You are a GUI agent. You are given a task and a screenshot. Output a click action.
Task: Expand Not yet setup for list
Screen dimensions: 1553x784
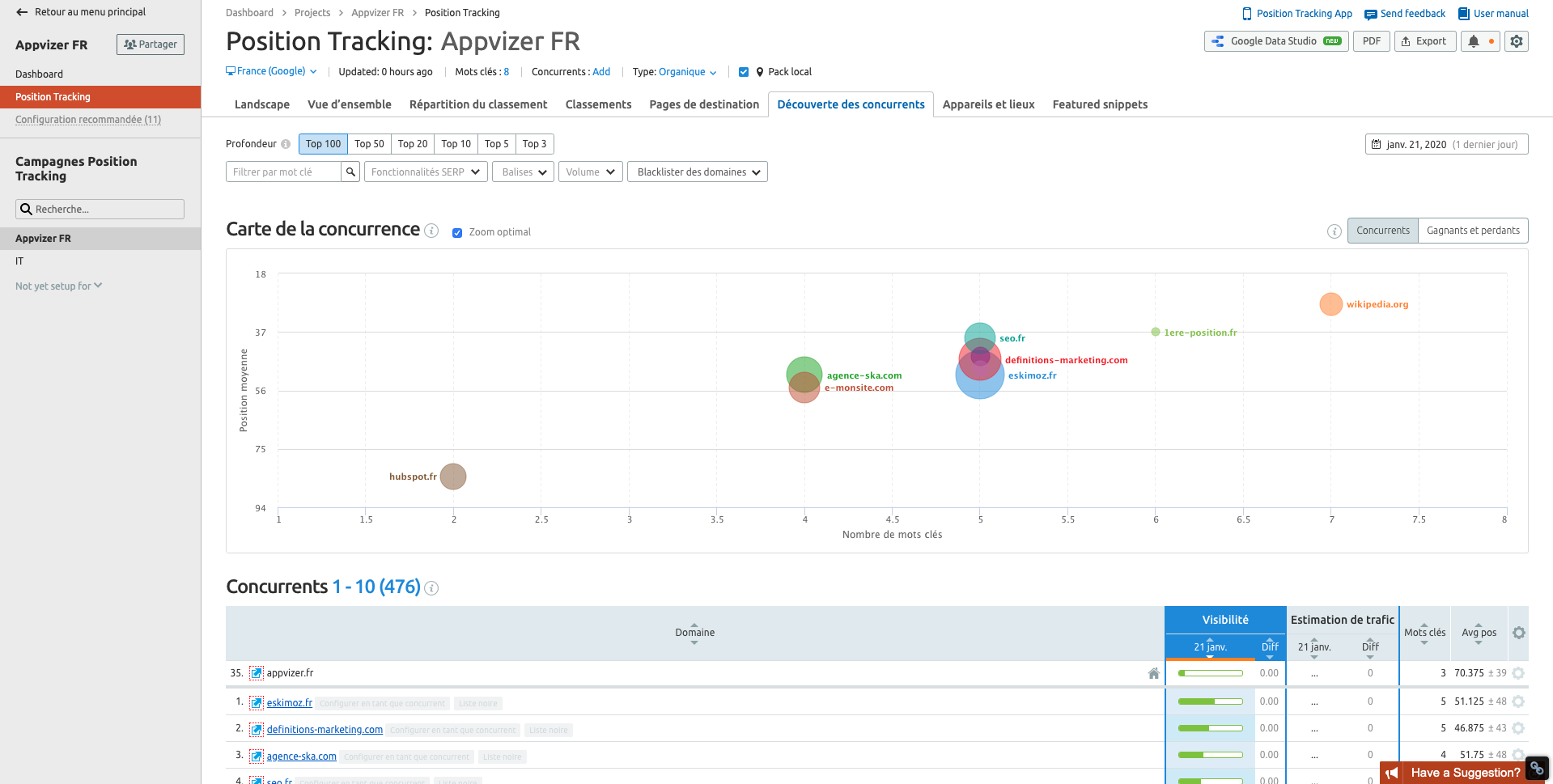click(x=58, y=286)
